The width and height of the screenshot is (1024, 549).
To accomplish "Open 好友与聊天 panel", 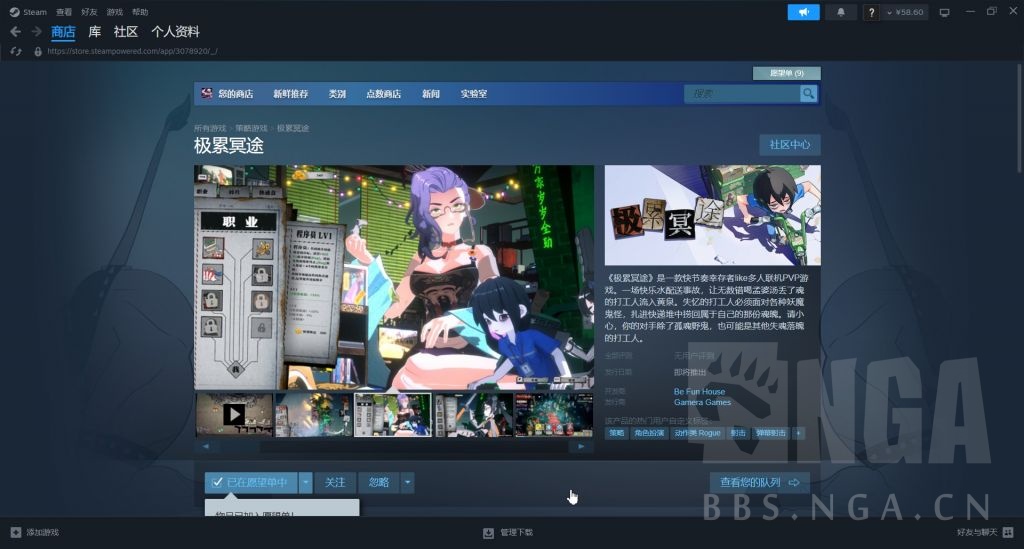I will (x=985, y=532).
